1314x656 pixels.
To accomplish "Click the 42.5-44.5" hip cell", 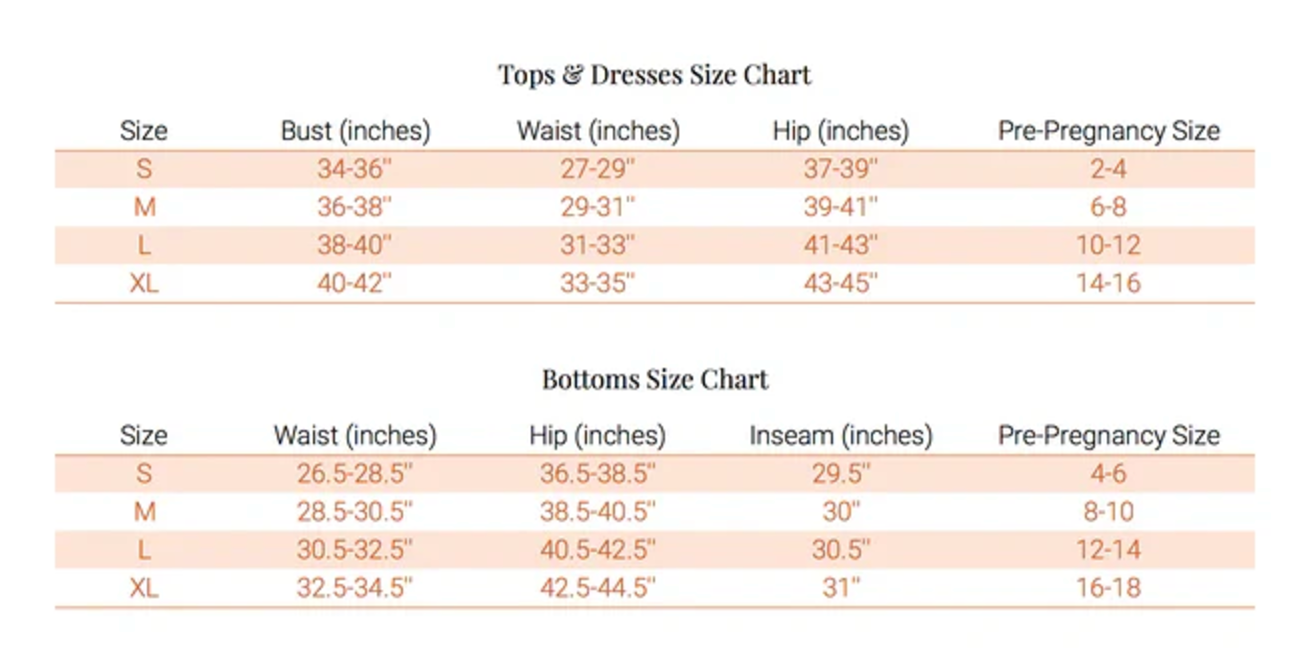I will (x=598, y=588).
